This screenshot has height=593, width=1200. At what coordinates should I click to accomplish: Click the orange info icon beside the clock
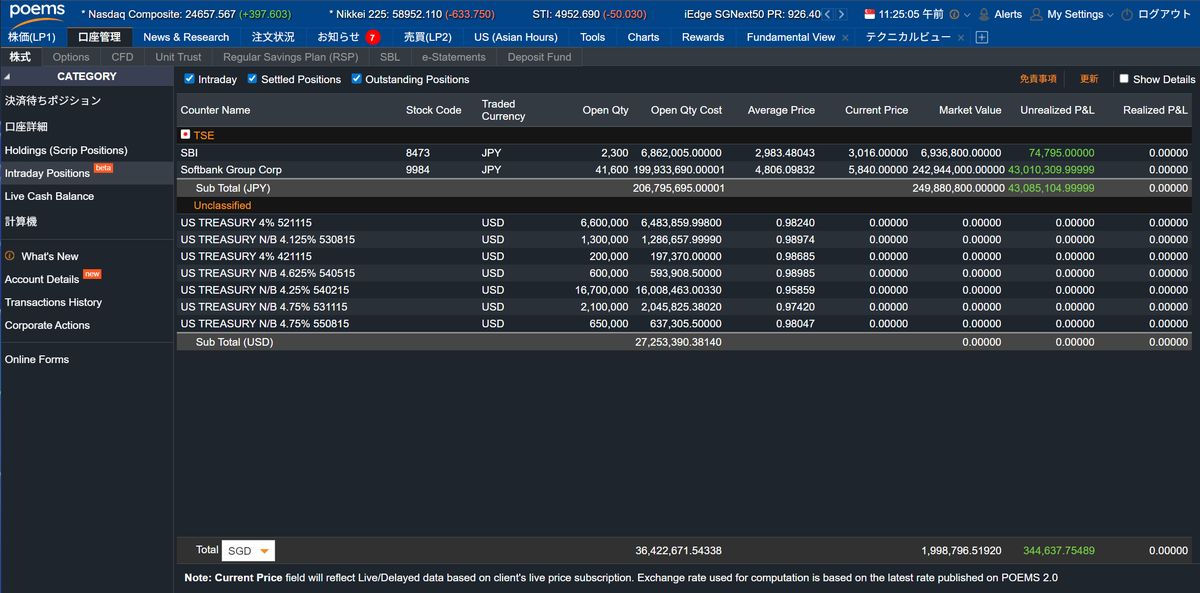pyautogui.click(x=954, y=14)
